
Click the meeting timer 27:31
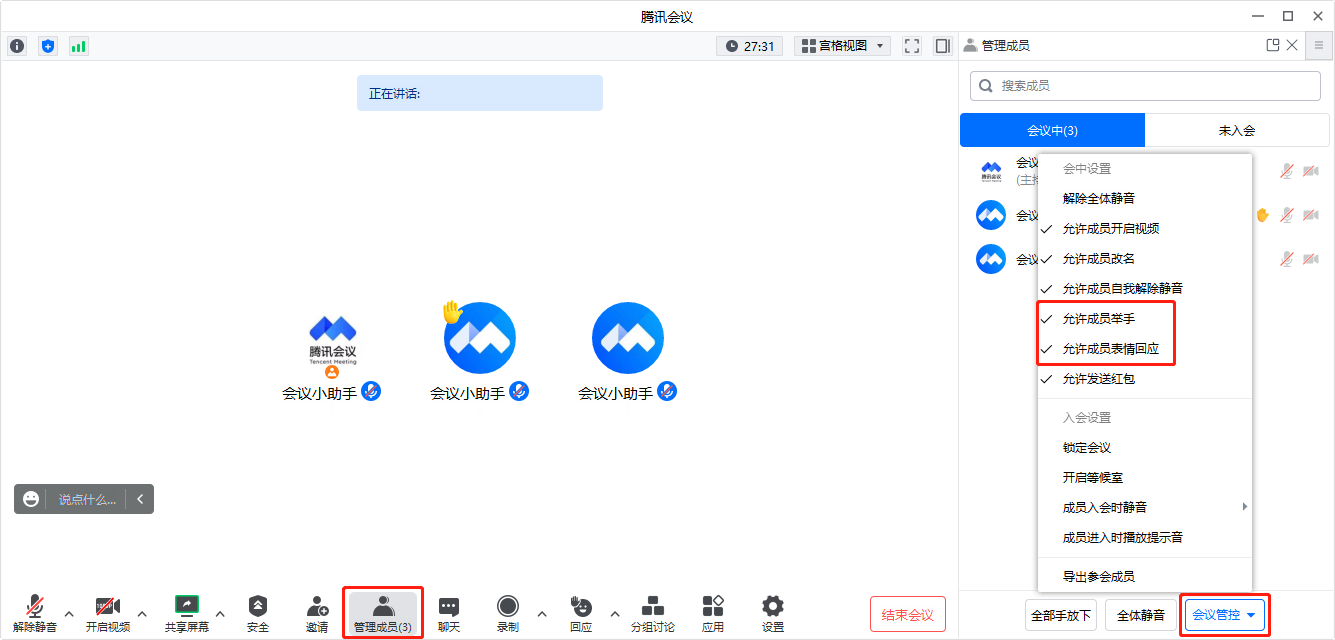(x=750, y=46)
